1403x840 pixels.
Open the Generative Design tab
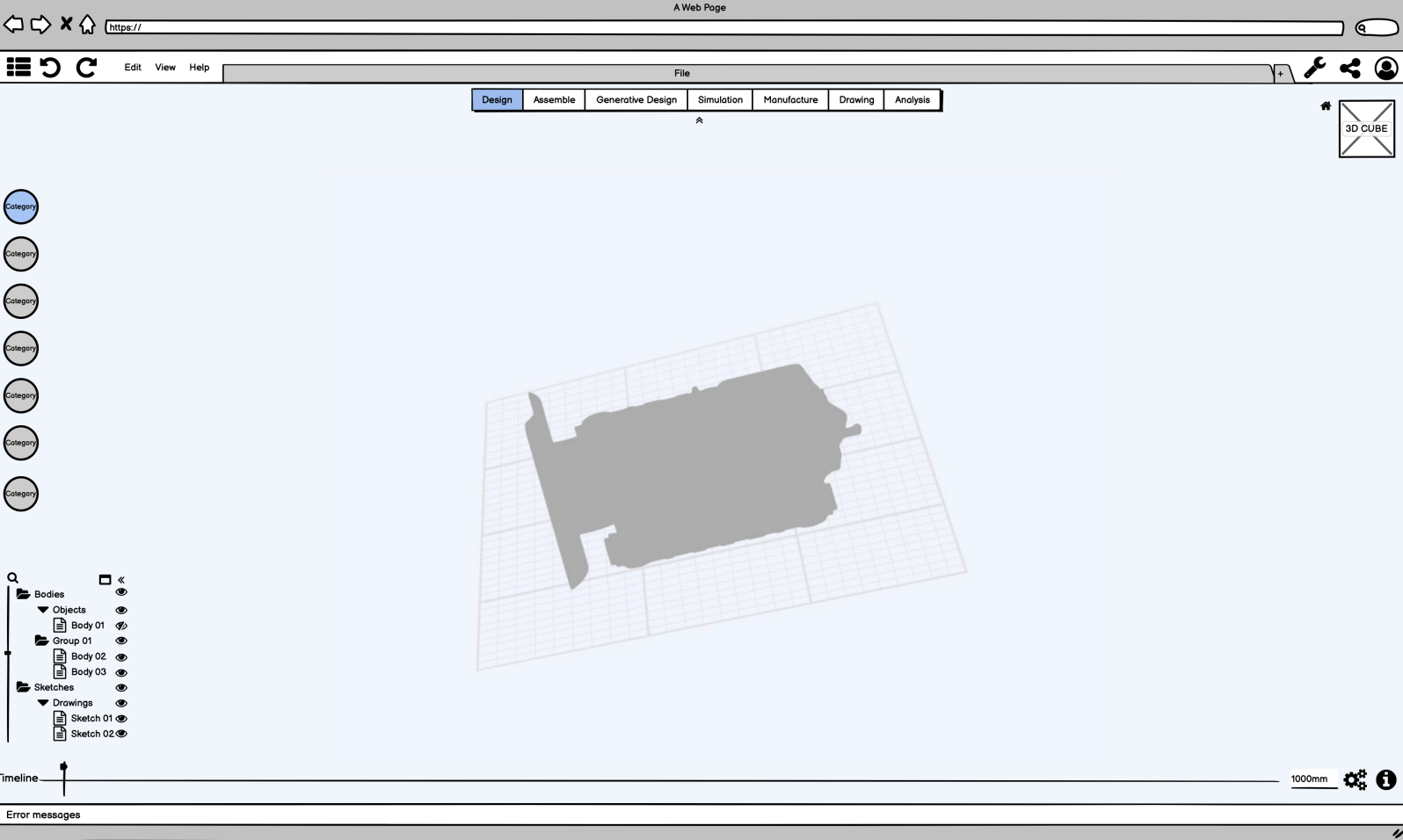[x=636, y=100]
